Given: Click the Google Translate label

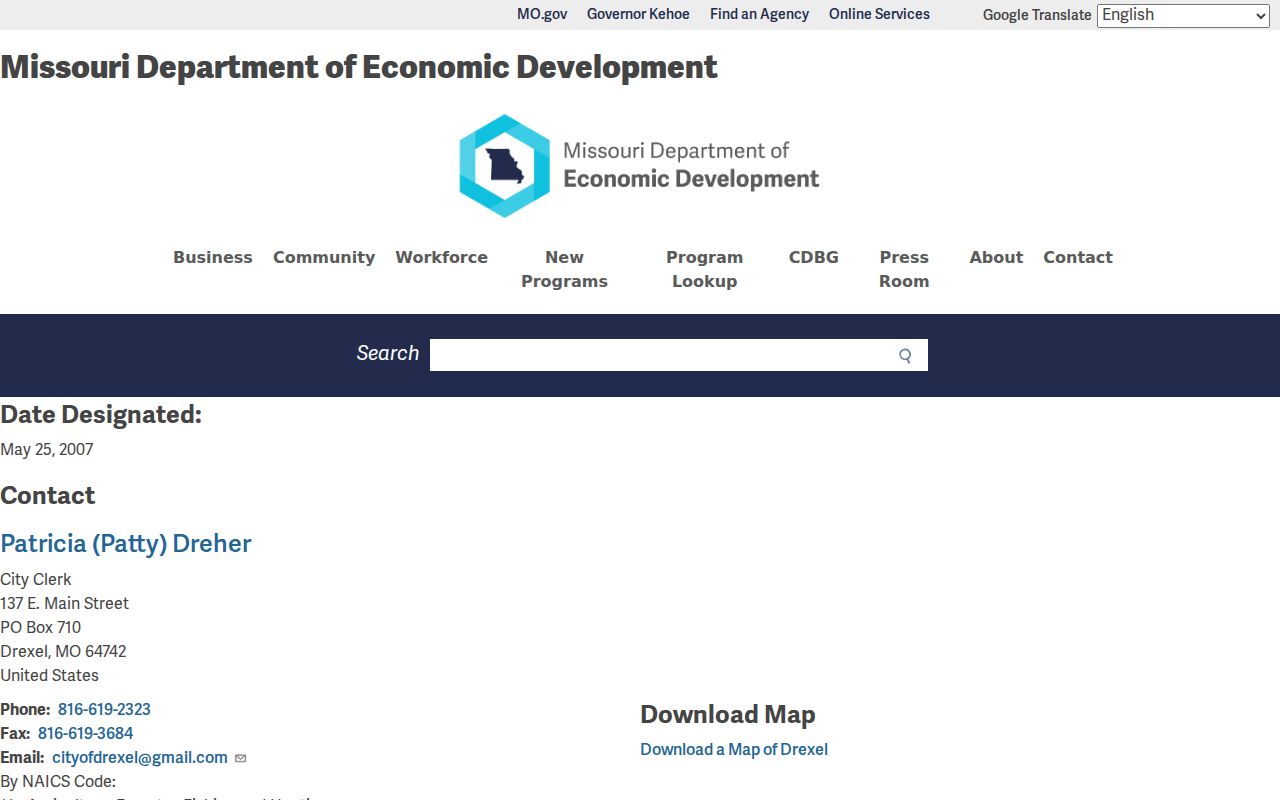Looking at the screenshot, I should [x=1037, y=15].
